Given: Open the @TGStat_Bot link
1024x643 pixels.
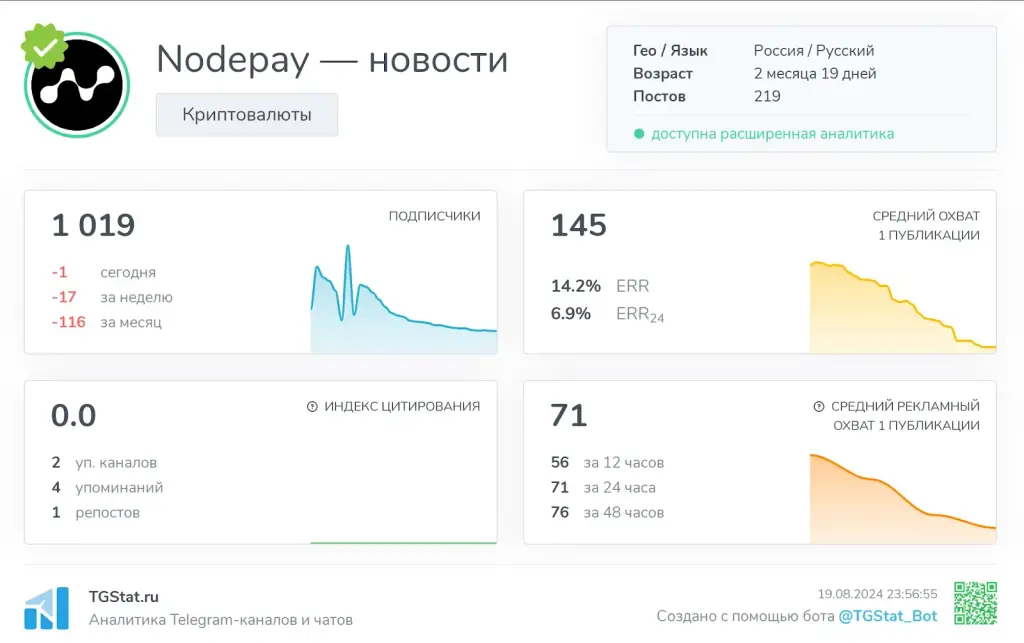Looking at the screenshot, I should tap(888, 616).
